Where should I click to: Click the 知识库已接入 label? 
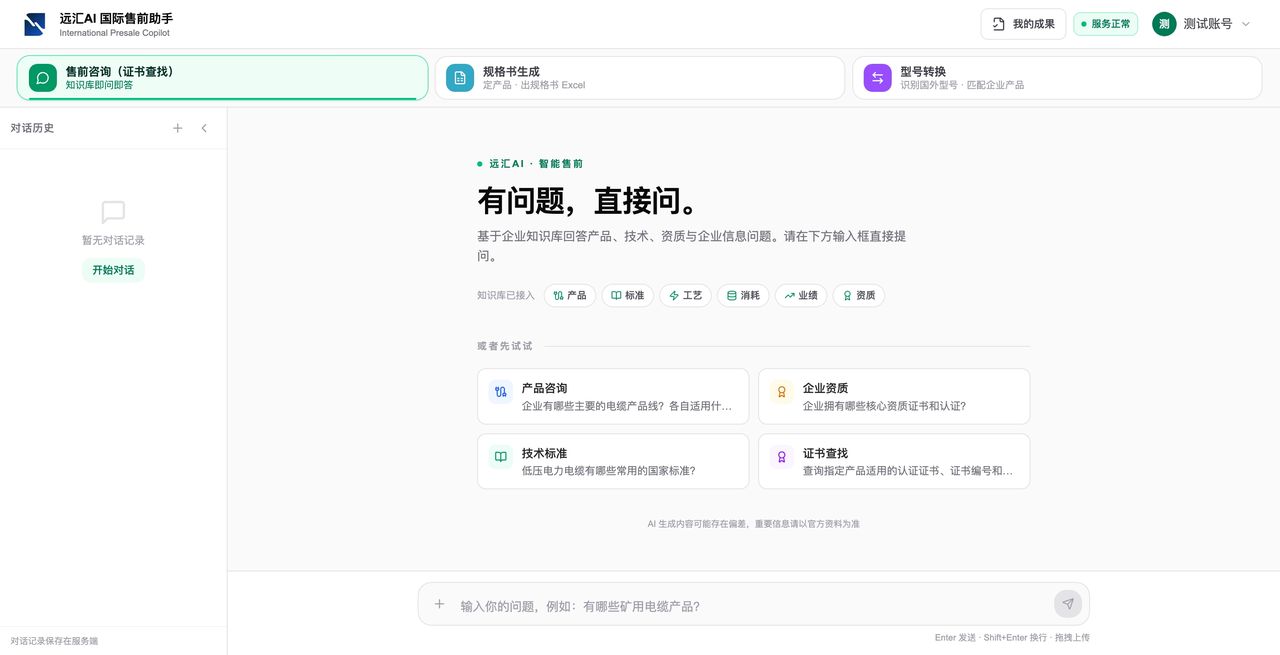pyautogui.click(x=506, y=296)
